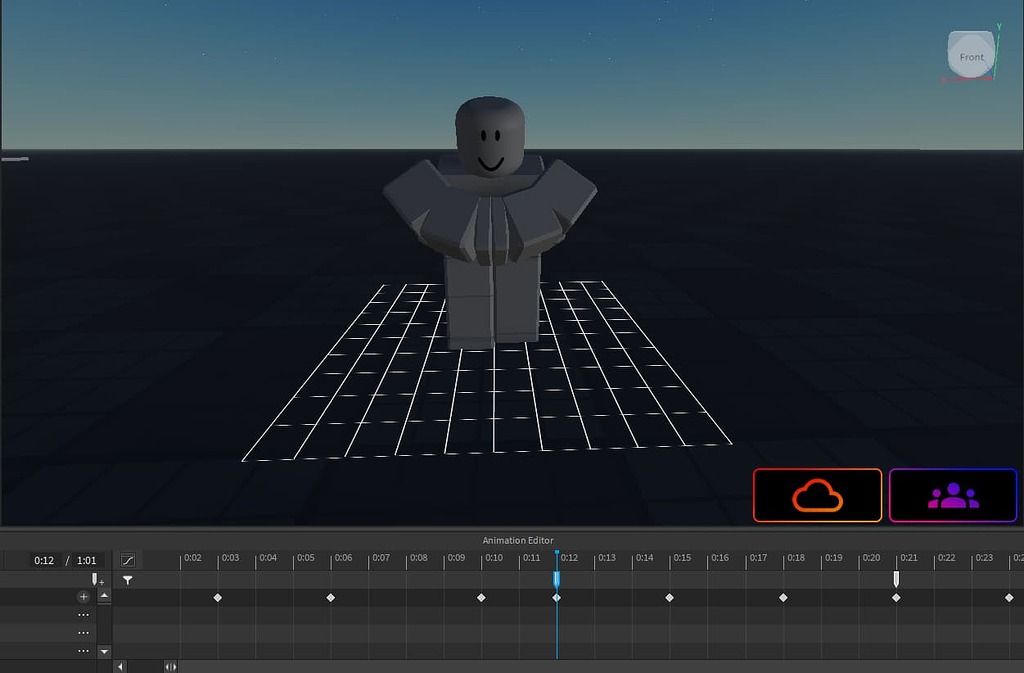1024x673 pixels.
Task: Click the purple collaborators button
Action: (952, 494)
